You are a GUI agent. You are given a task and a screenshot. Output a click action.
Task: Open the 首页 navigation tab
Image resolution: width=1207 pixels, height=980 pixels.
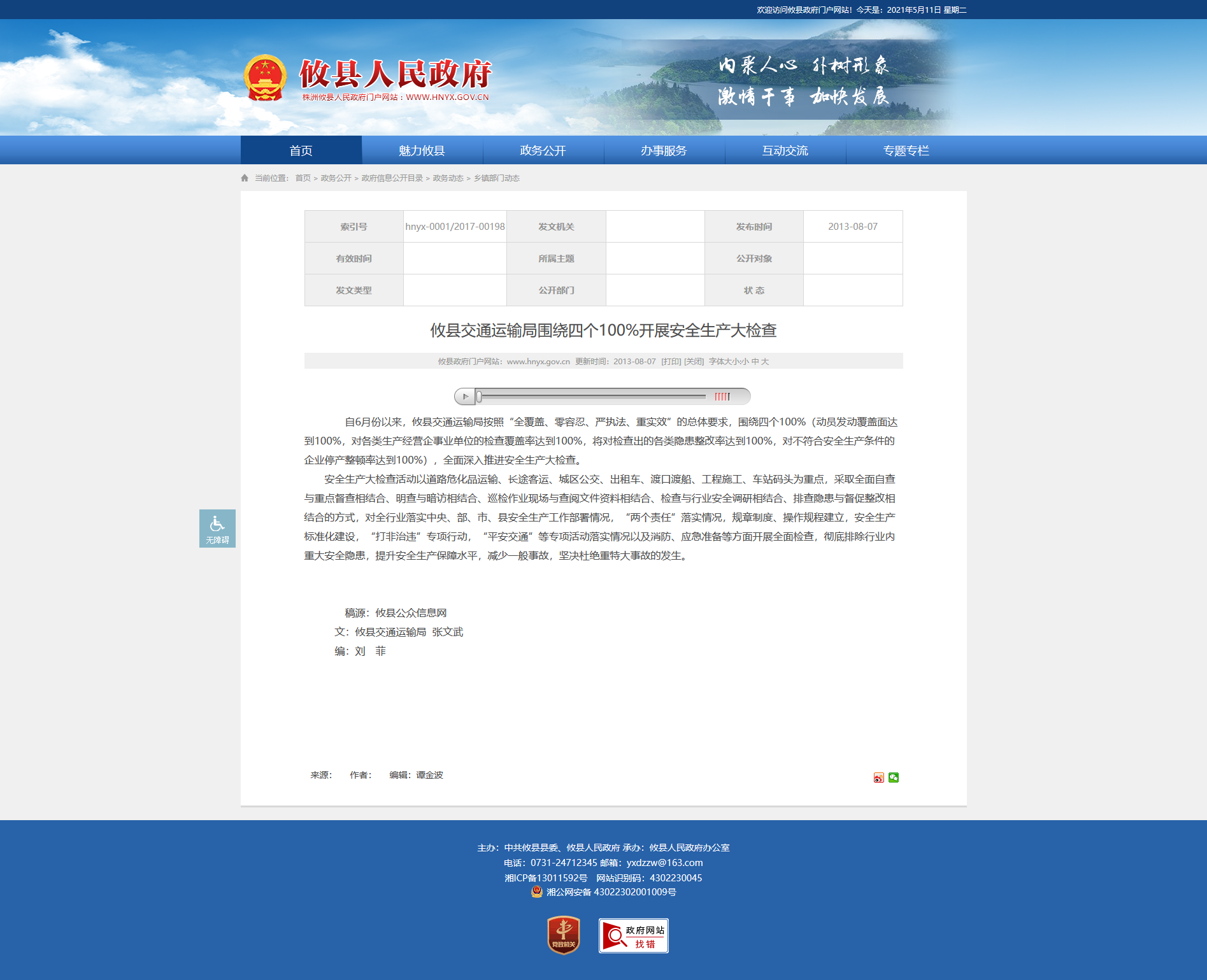click(x=301, y=151)
